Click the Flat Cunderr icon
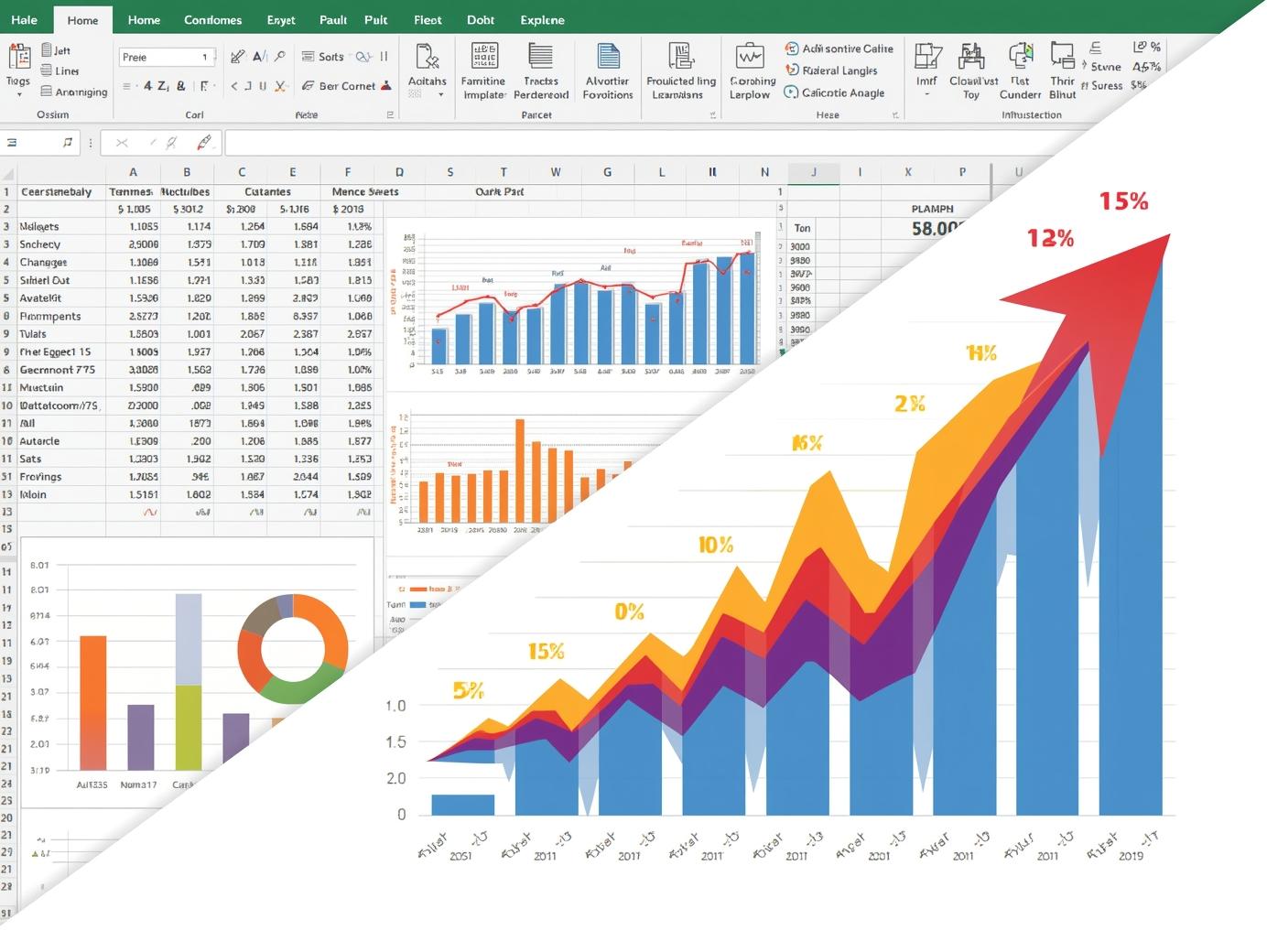Viewport: 1267px width, 952px height. (1020, 57)
